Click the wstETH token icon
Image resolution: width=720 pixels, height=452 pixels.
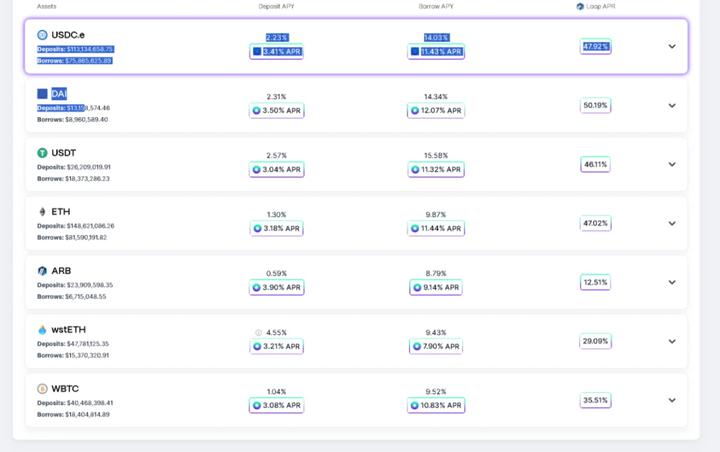(x=42, y=330)
